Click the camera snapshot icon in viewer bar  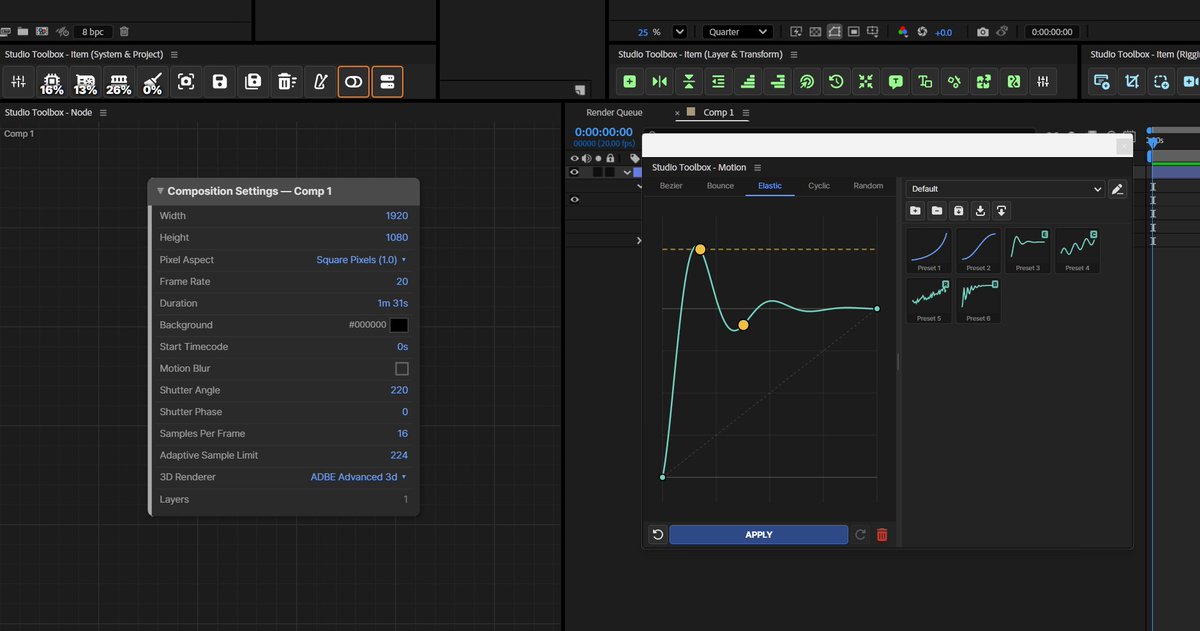pos(983,32)
